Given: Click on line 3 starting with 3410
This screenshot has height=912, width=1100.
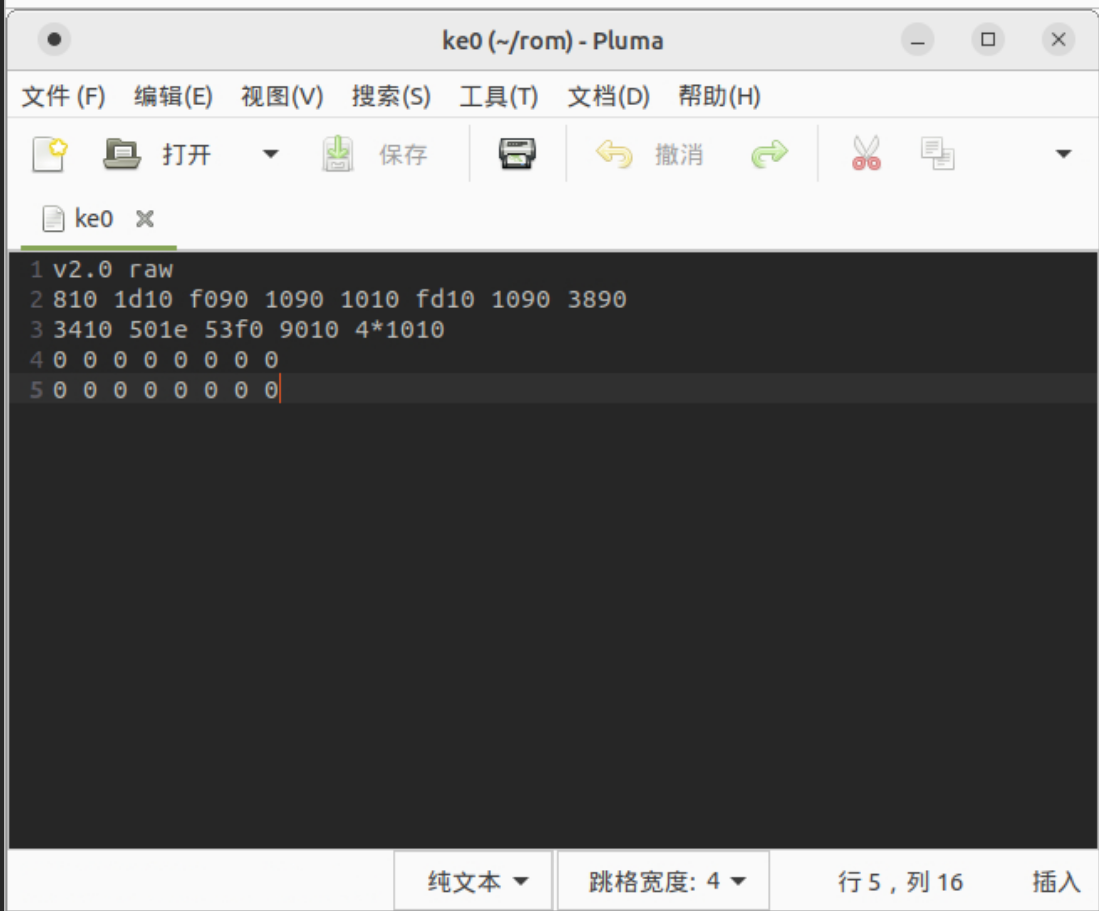Looking at the screenshot, I should tap(248, 329).
